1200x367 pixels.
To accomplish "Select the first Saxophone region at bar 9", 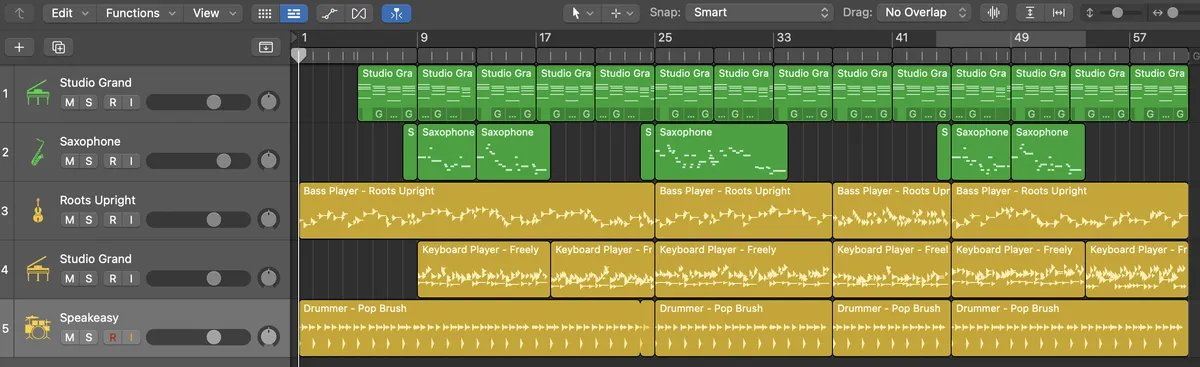I will pyautogui.click(x=447, y=152).
